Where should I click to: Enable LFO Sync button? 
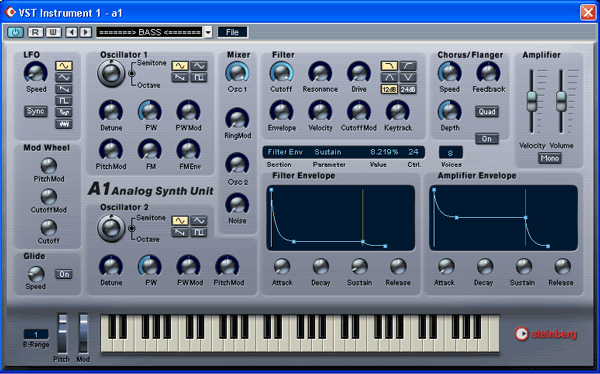36,111
